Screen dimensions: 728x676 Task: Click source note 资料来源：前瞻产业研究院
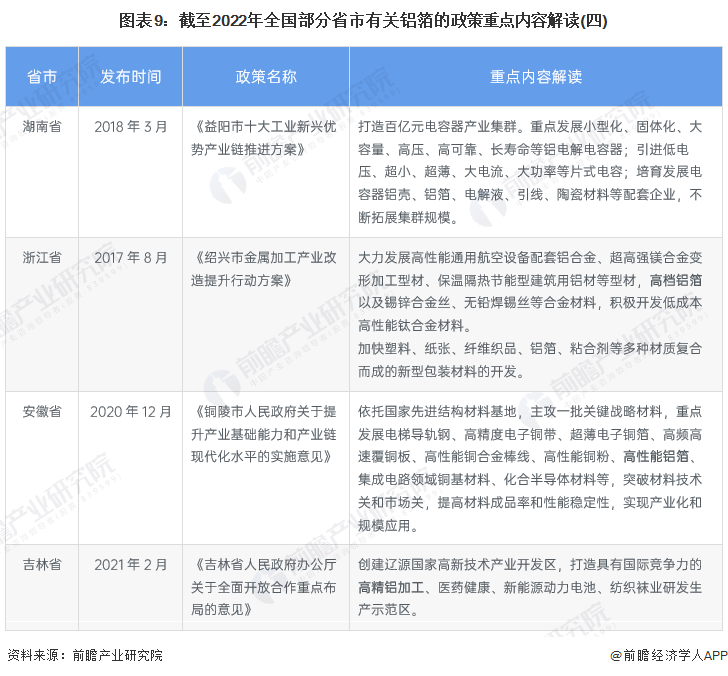point(85,655)
